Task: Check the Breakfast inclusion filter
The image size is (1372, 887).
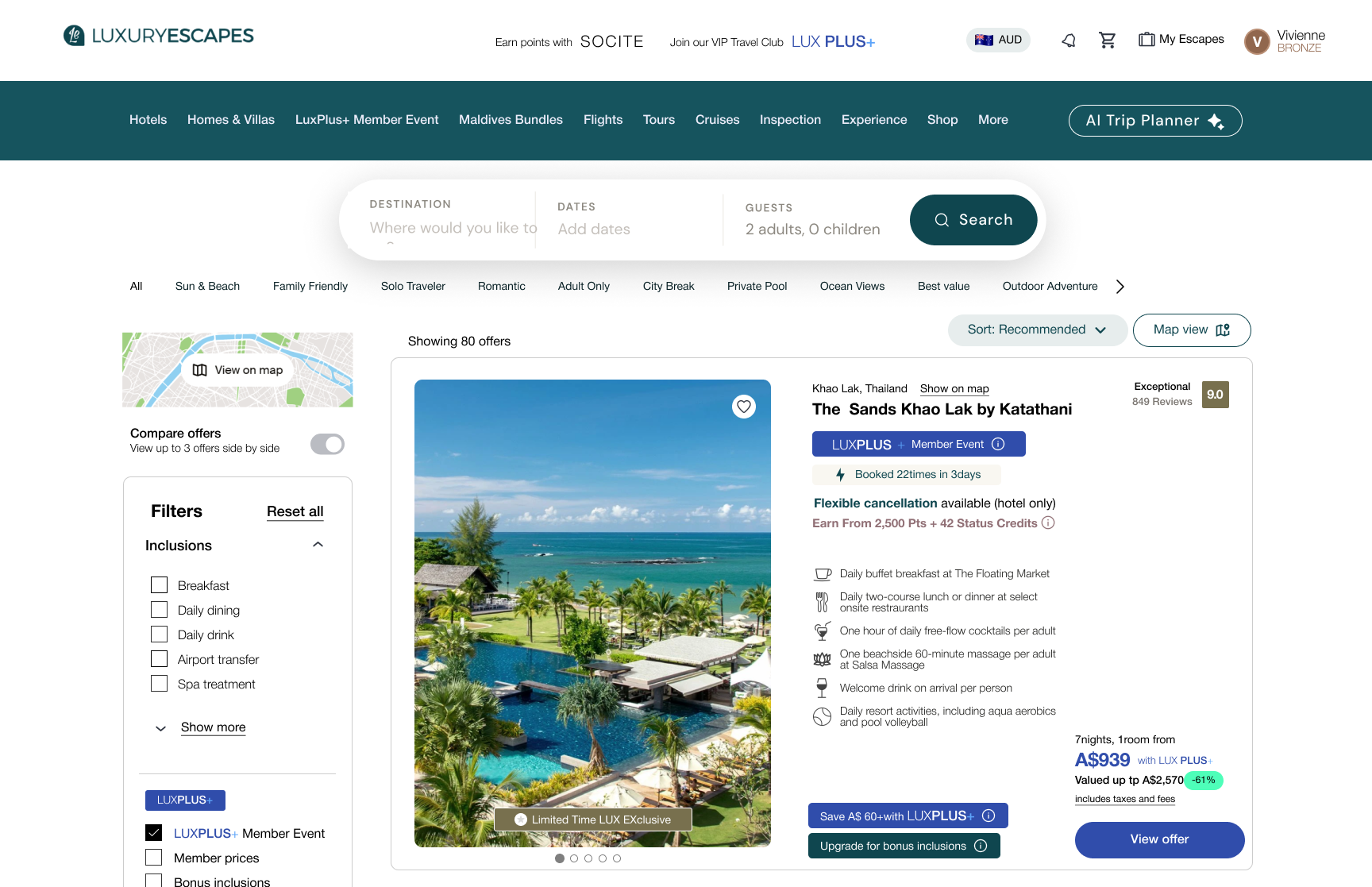Action: click(x=159, y=585)
